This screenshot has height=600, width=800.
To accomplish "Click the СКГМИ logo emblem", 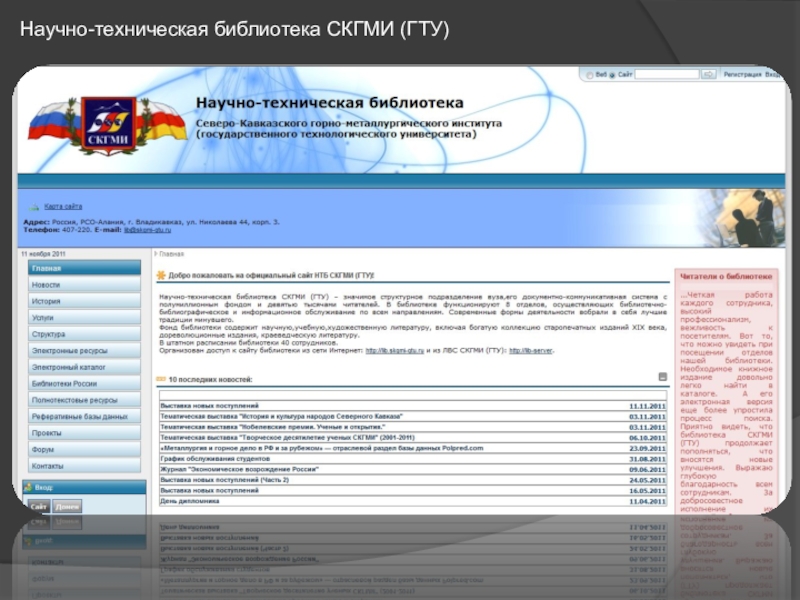I will tap(108, 125).
